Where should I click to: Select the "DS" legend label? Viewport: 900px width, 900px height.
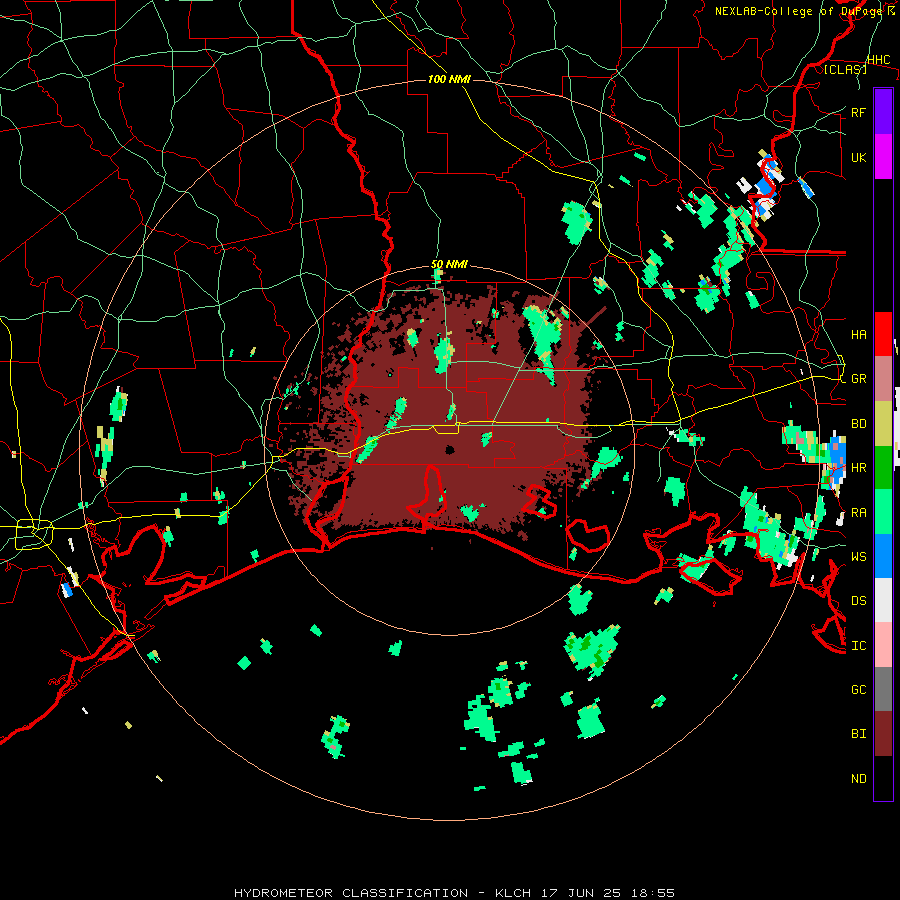click(x=858, y=601)
